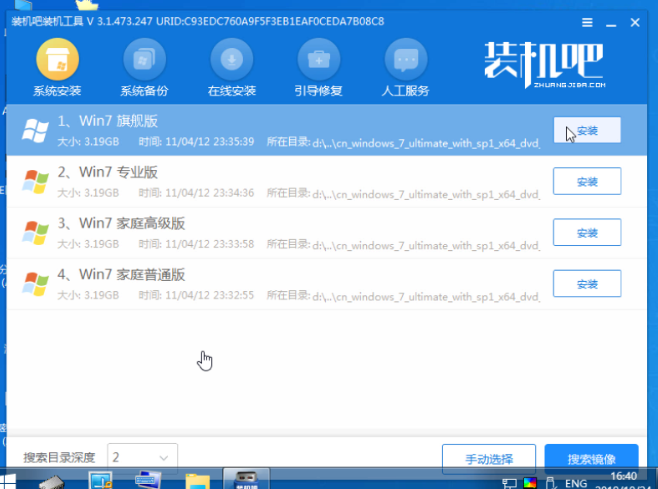
Task: Open the File Explorer folder taskbar icon
Action: (197, 481)
